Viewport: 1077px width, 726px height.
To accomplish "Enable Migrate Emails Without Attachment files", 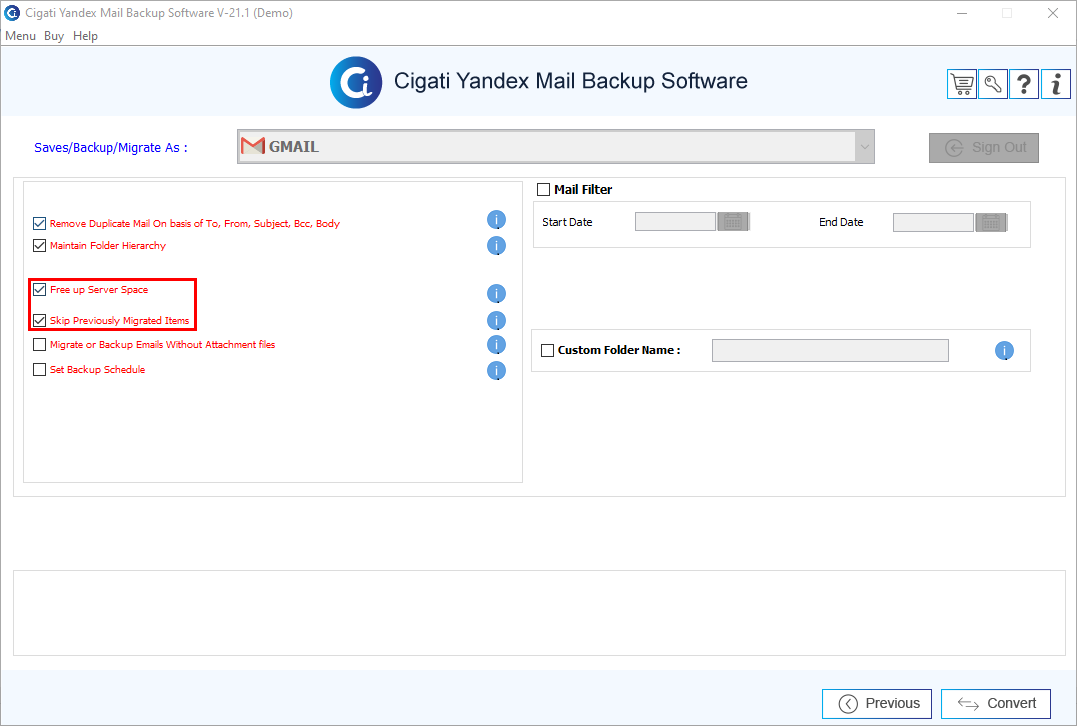I will click(x=39, y=344).
